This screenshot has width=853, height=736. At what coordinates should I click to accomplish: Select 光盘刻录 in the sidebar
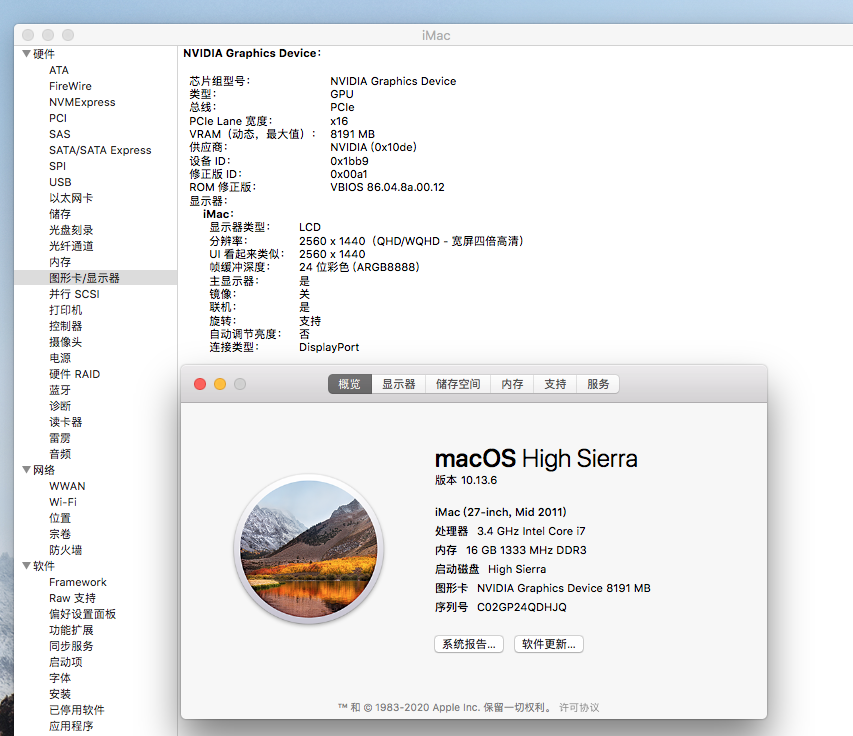[x=71, y=230]
